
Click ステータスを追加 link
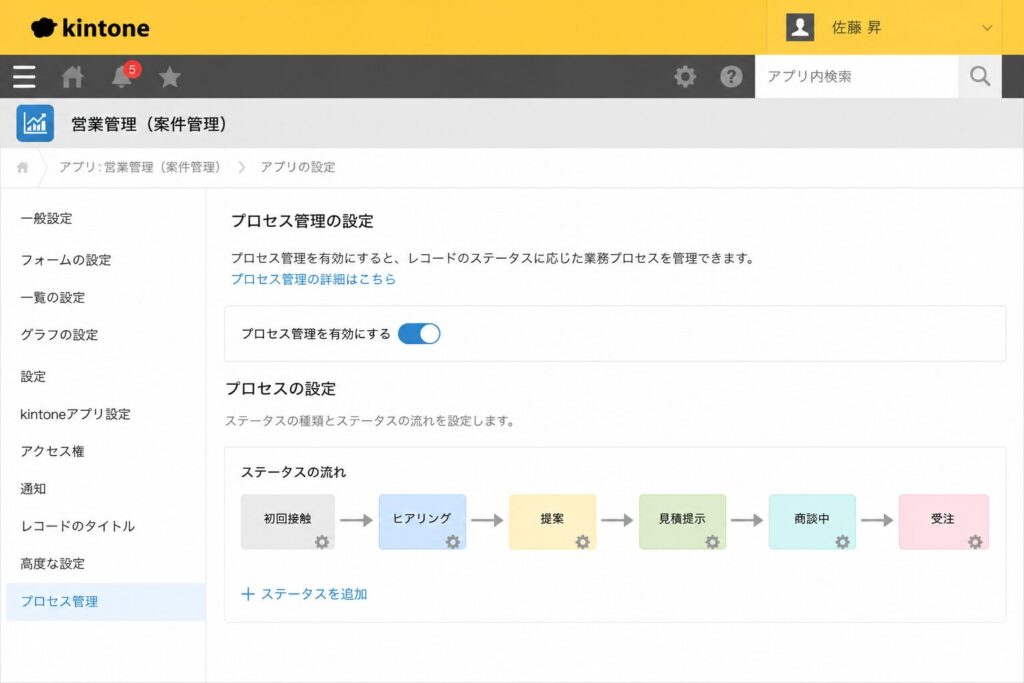[x=314, y=594]
